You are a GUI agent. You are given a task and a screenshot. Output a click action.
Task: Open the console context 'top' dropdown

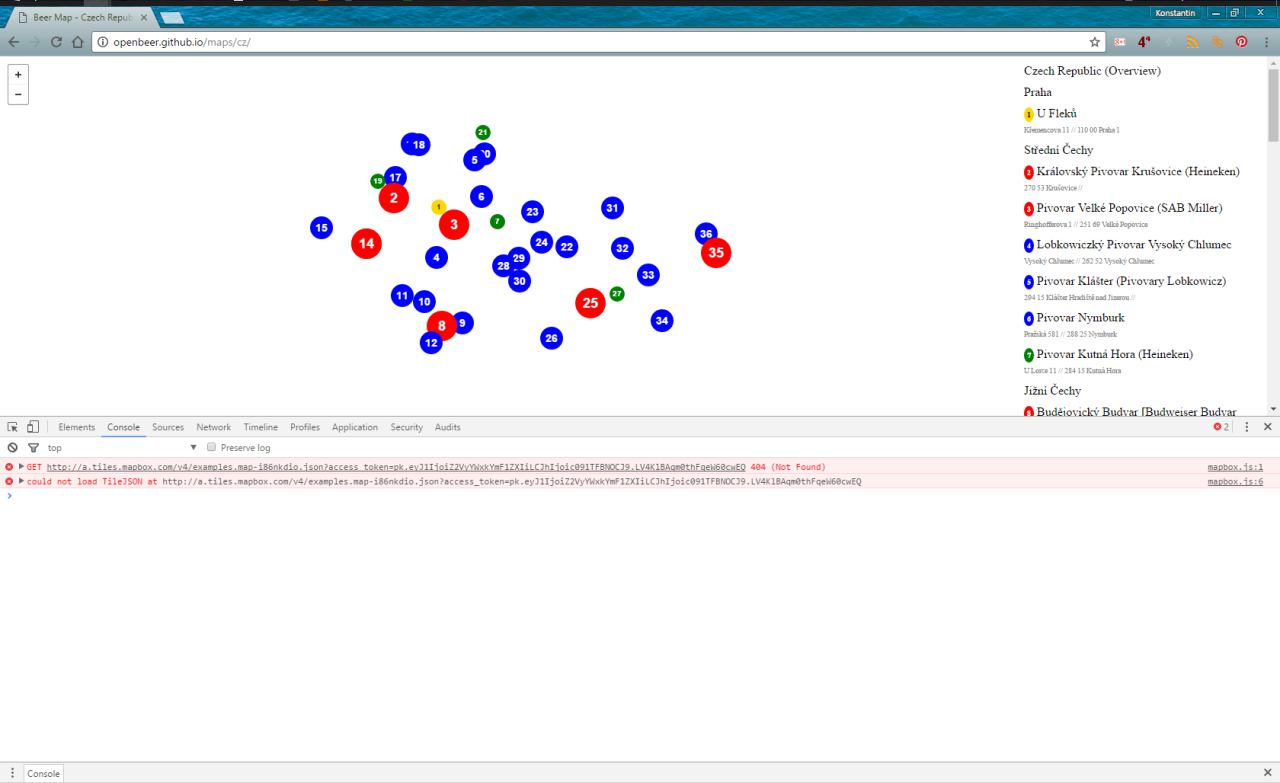[x=122, y=448]
